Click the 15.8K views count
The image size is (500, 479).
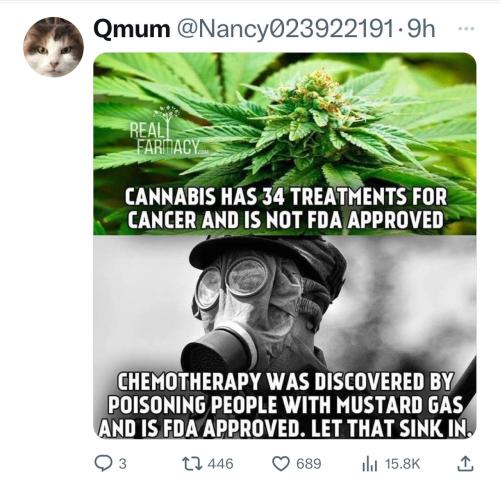[403, 464]
